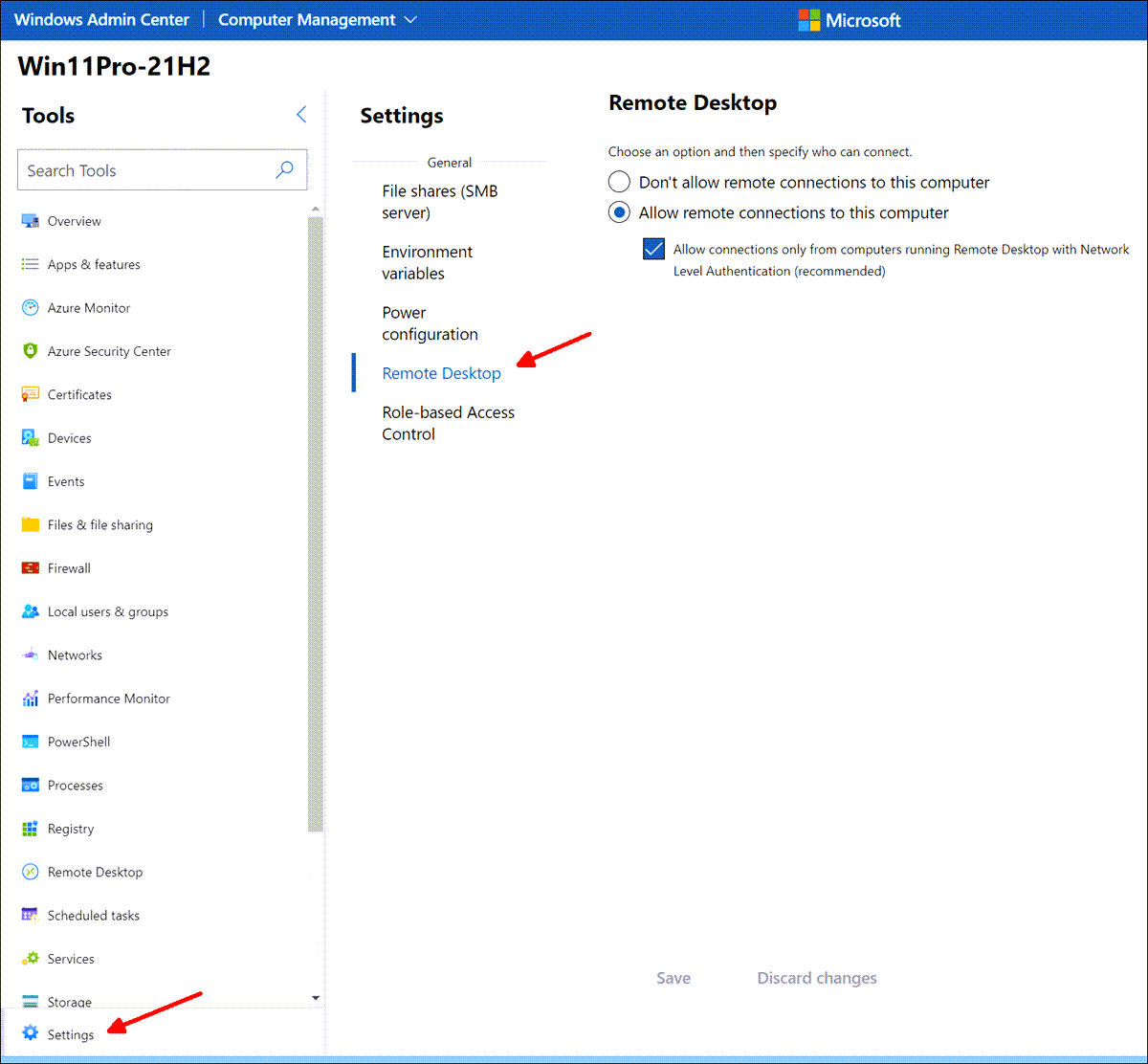This screenshot has height=1064, width=1148.
Task: Open Role-based Access Control settings
Action: coord(448,423)
